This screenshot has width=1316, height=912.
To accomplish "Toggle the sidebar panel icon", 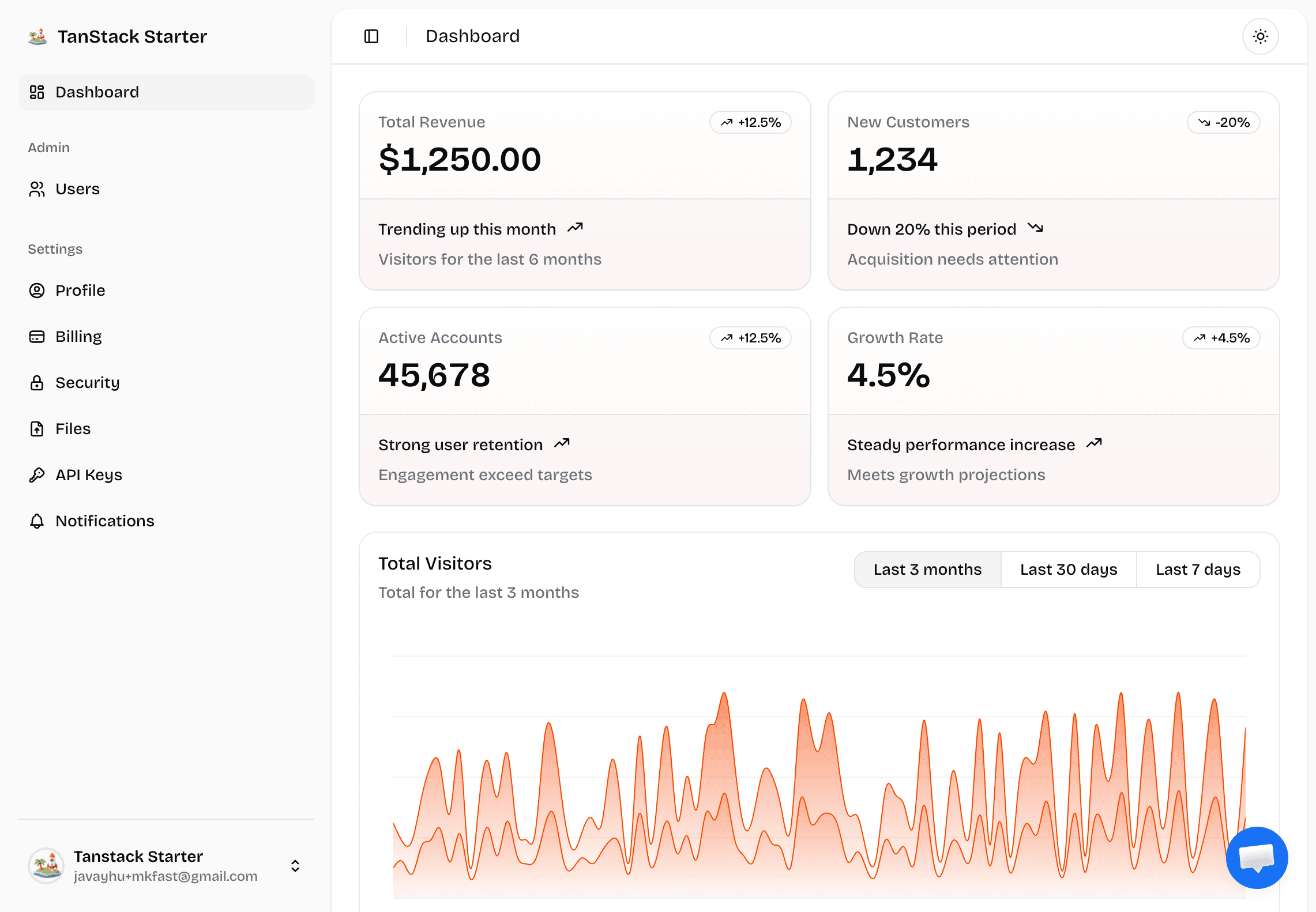I will (371, 36).
